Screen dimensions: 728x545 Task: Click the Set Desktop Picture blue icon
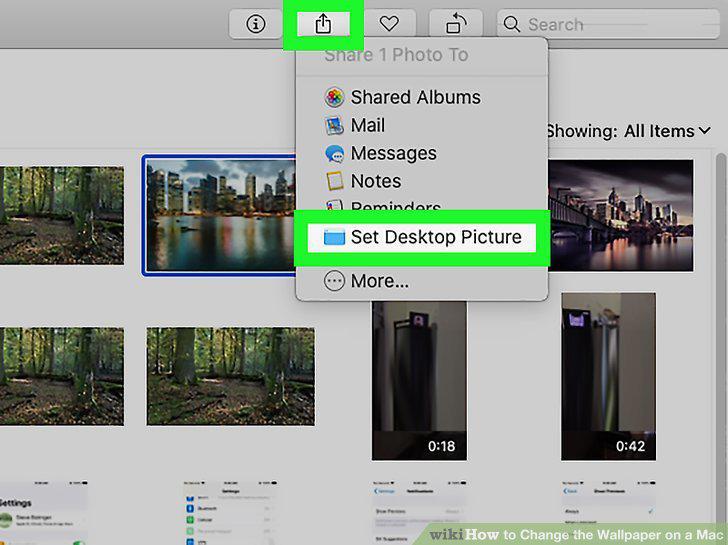334,237
